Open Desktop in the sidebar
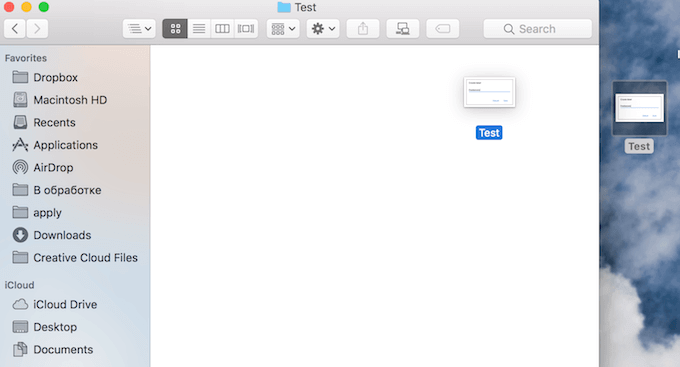The width and height of the screenshot is (680, 367). pyautogui.click(x=55, y=328)
